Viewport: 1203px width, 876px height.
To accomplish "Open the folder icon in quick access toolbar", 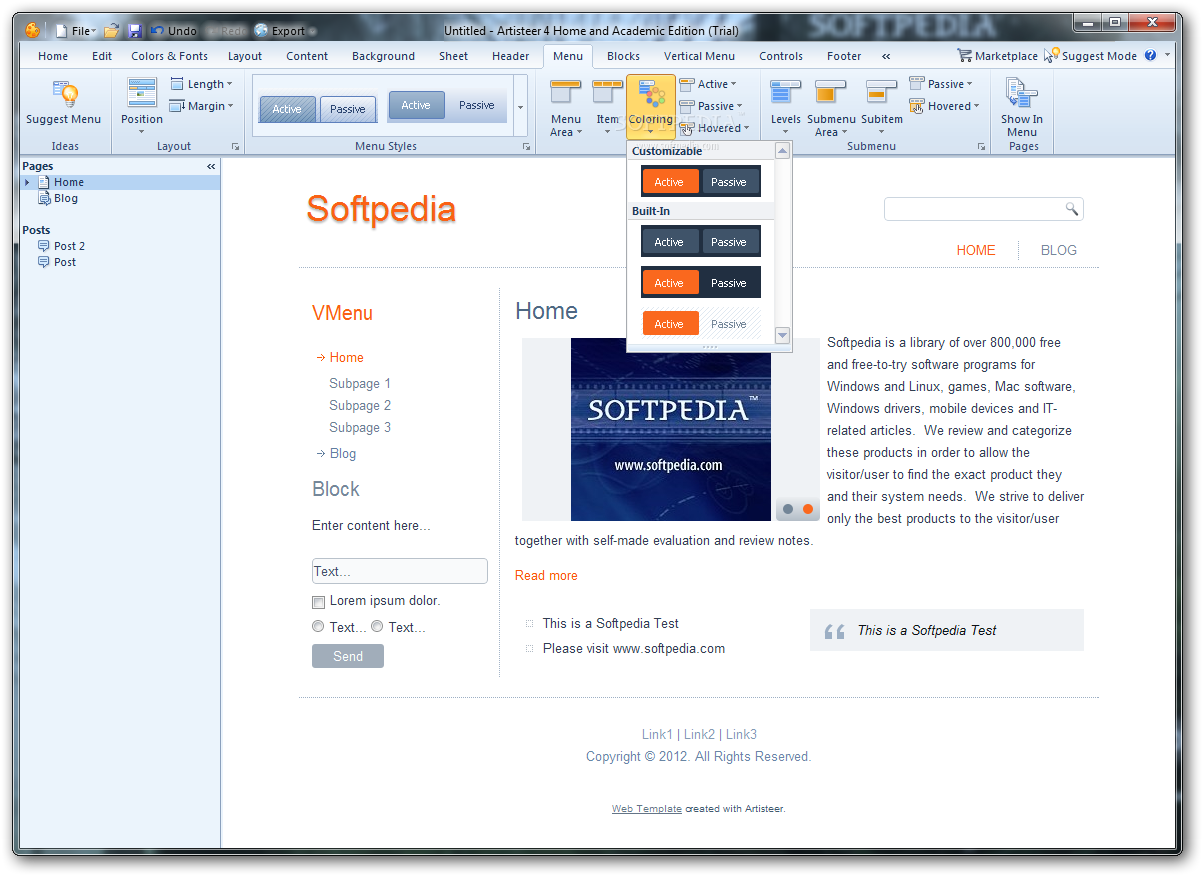I will click(112, 31).
